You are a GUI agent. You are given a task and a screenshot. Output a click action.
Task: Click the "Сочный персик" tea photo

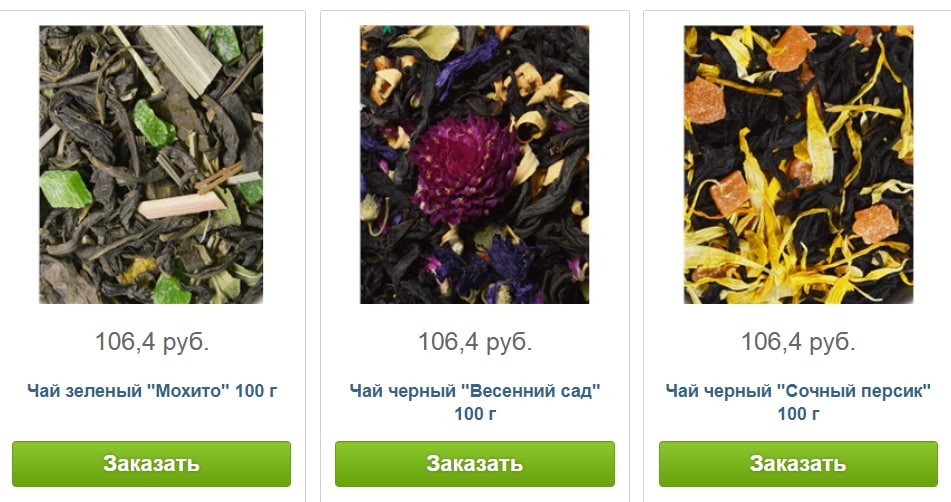(798, 164)
